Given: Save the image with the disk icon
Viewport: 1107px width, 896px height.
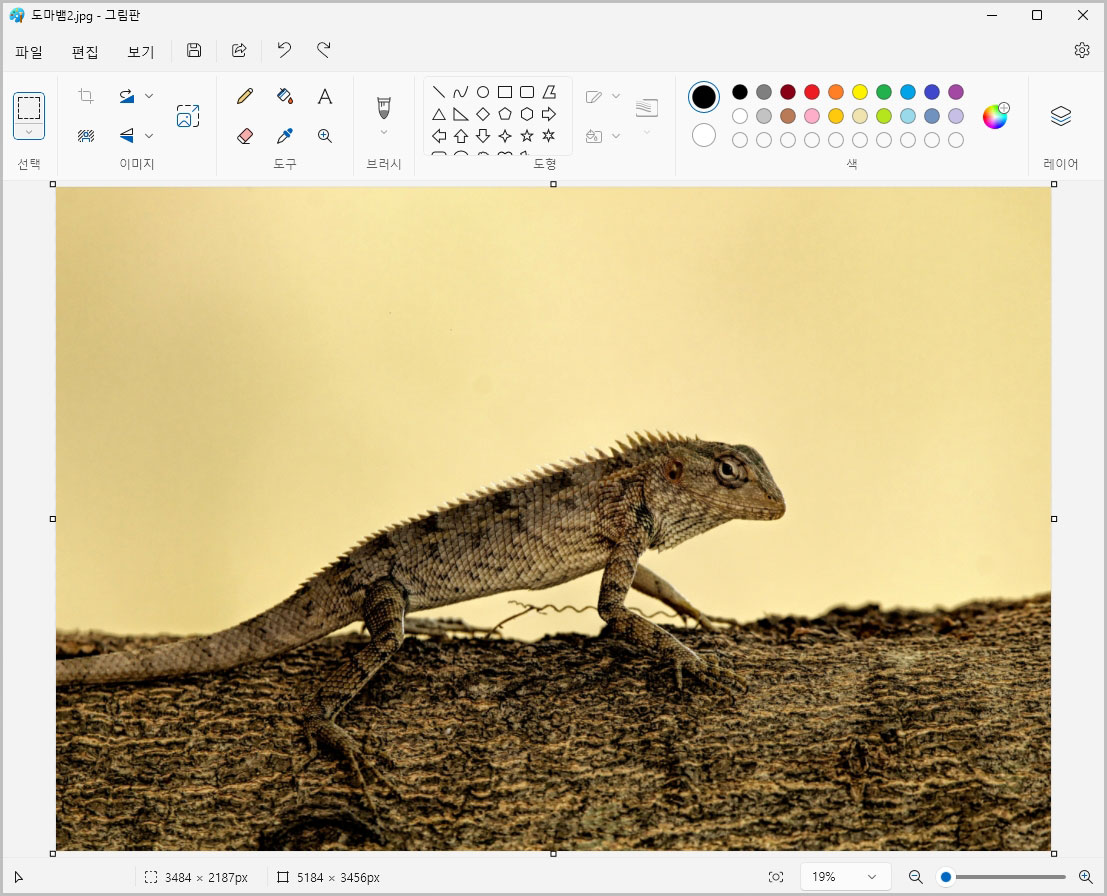Looking at the screenshot, I should click(193, 50).
